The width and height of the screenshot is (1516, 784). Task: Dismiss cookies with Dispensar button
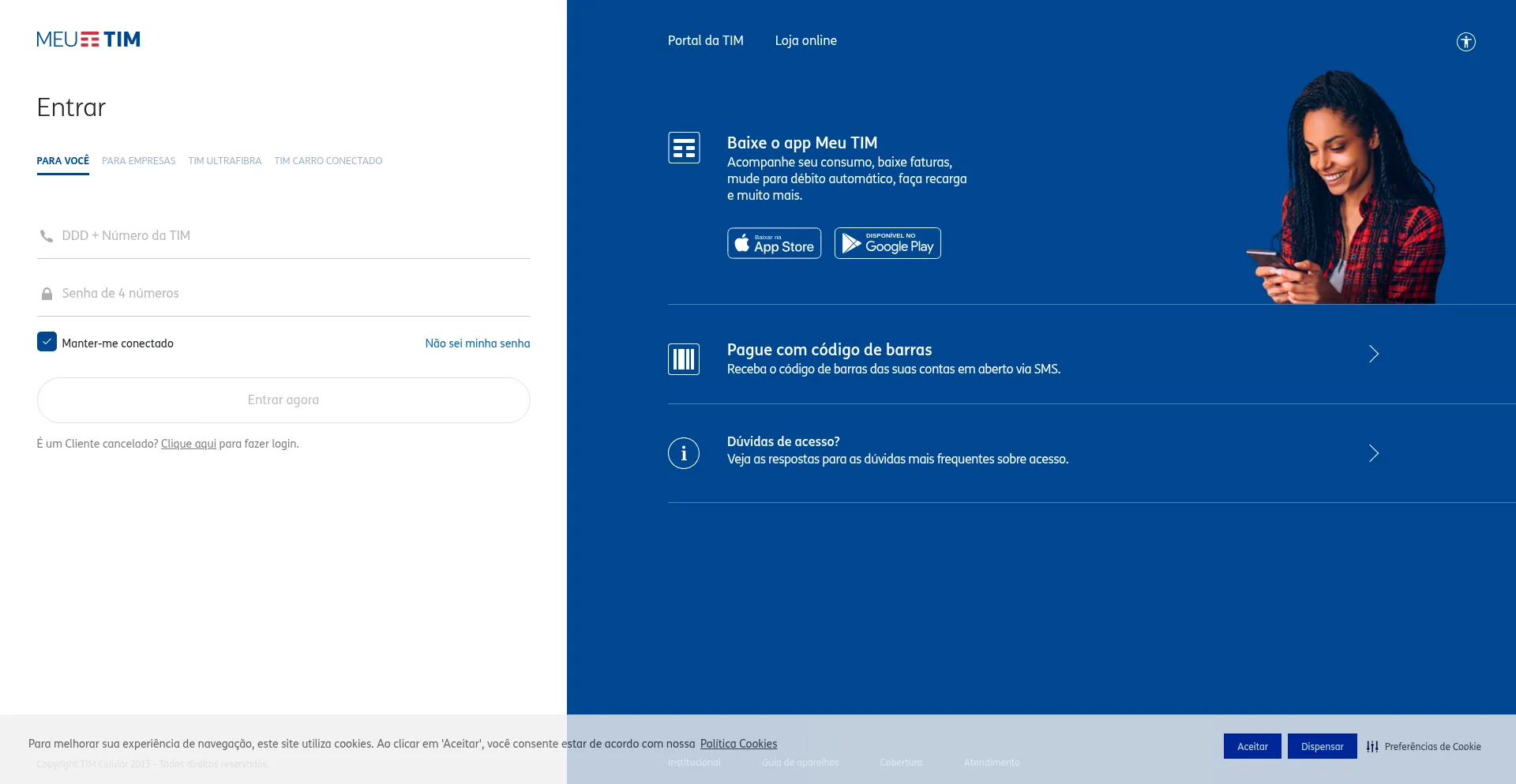(x=1322, y=746)
